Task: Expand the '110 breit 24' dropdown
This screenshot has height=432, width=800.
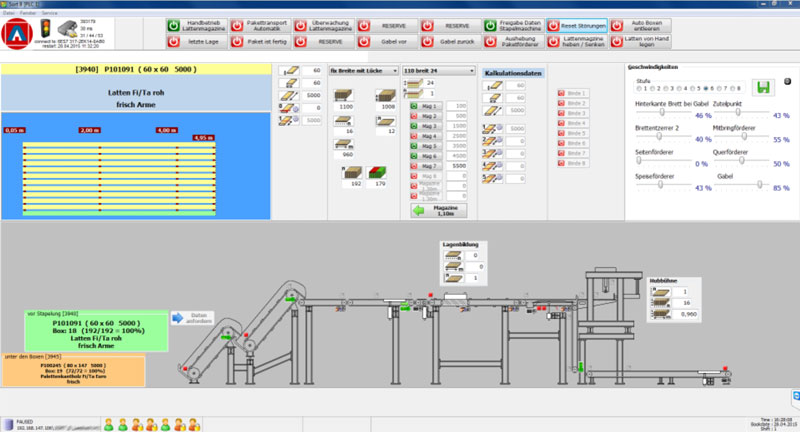Action: coord(437,71)
